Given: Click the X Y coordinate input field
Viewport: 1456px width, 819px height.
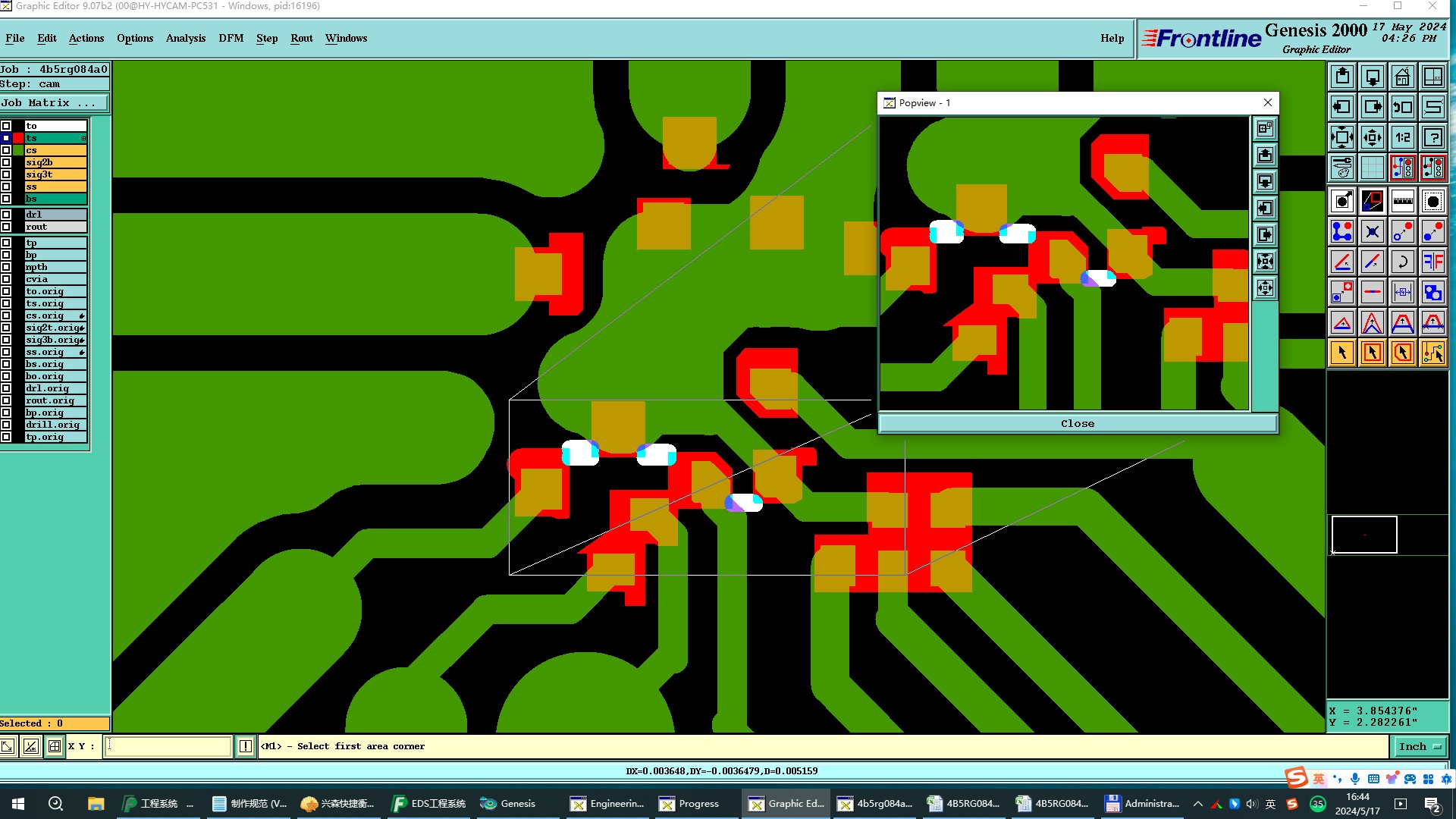Looking at the screenshot, I should [x=168, y=746].
